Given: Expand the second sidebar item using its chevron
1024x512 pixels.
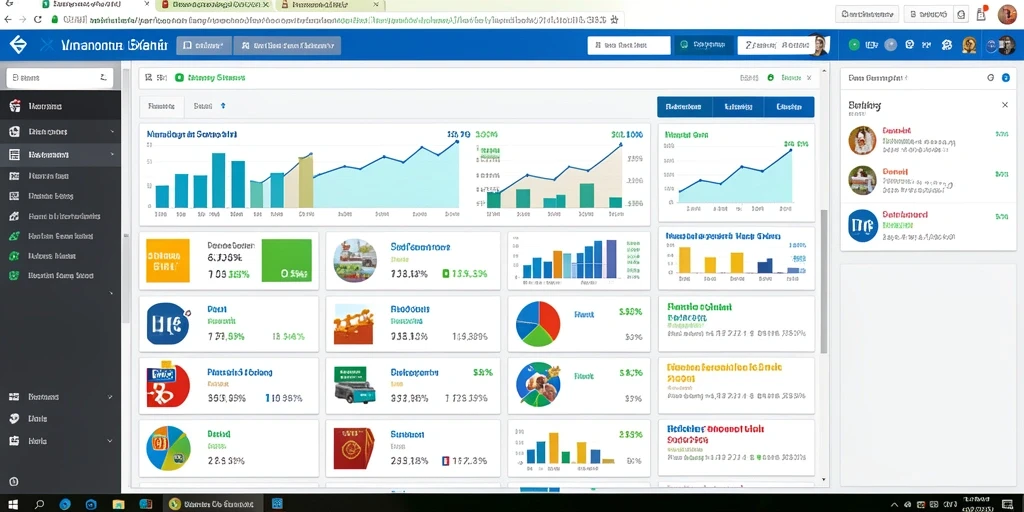Looking at the screenshot, I should [x=112, y=132].
